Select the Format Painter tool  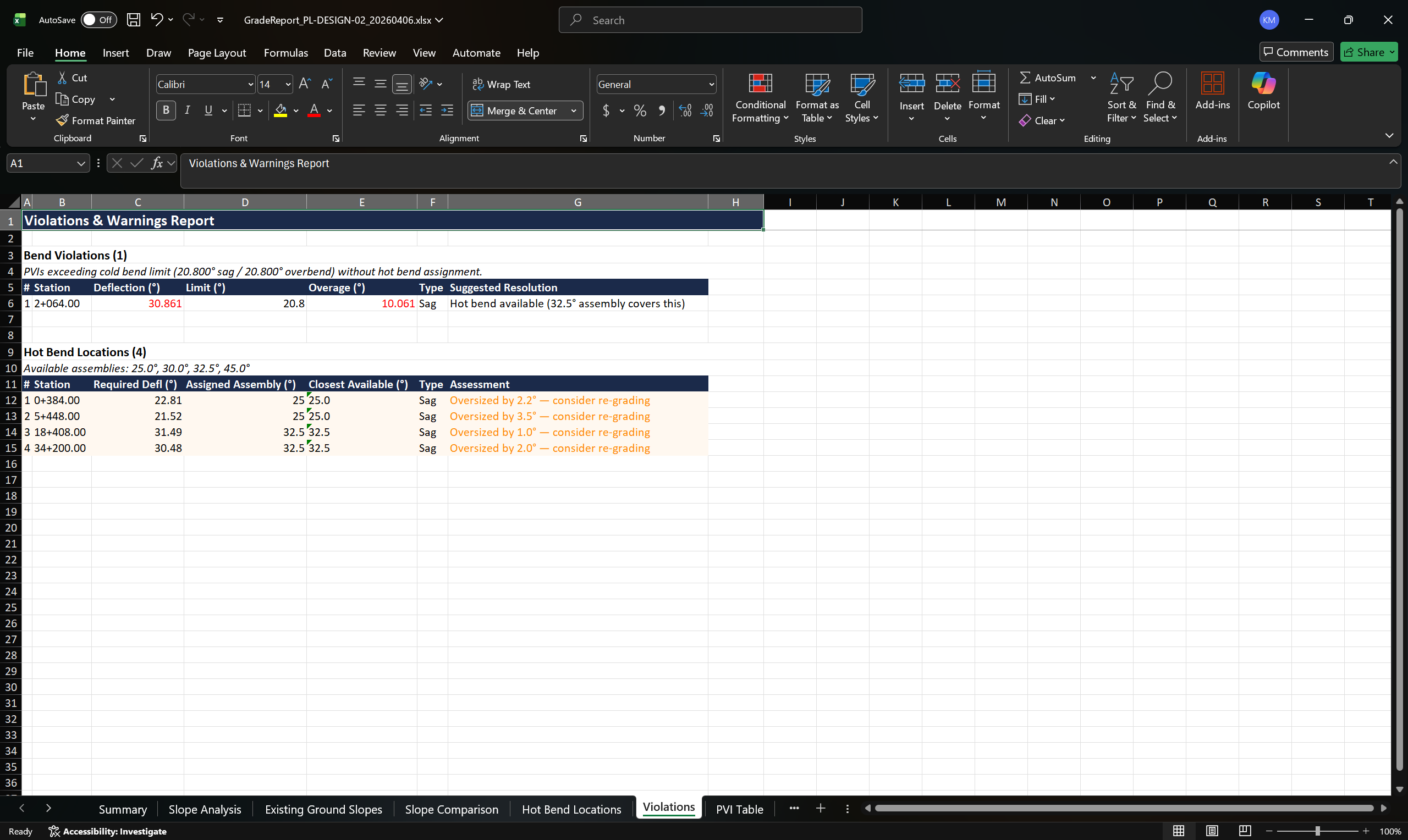click(96, 120)
